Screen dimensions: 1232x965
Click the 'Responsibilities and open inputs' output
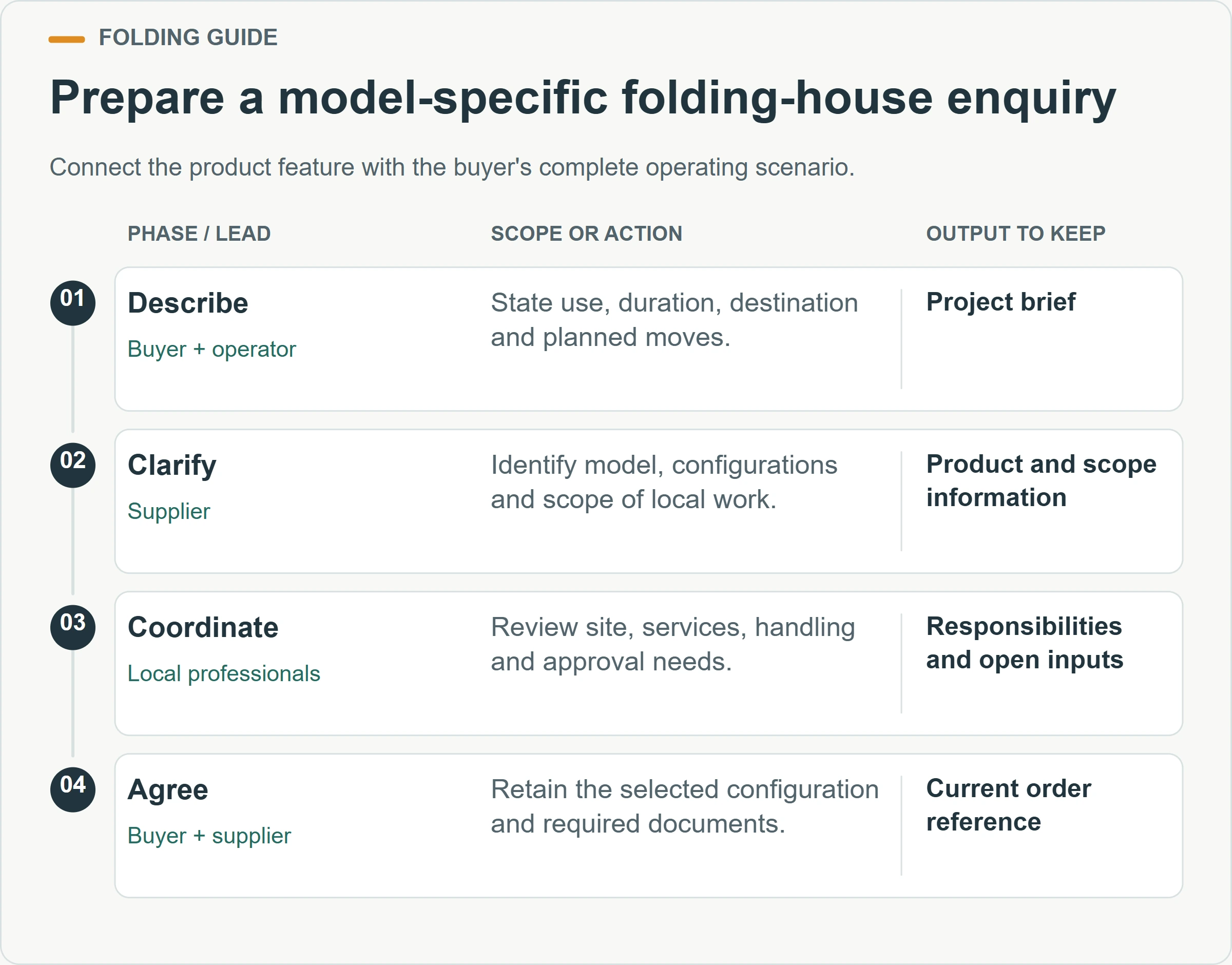tap(1025, 643)
